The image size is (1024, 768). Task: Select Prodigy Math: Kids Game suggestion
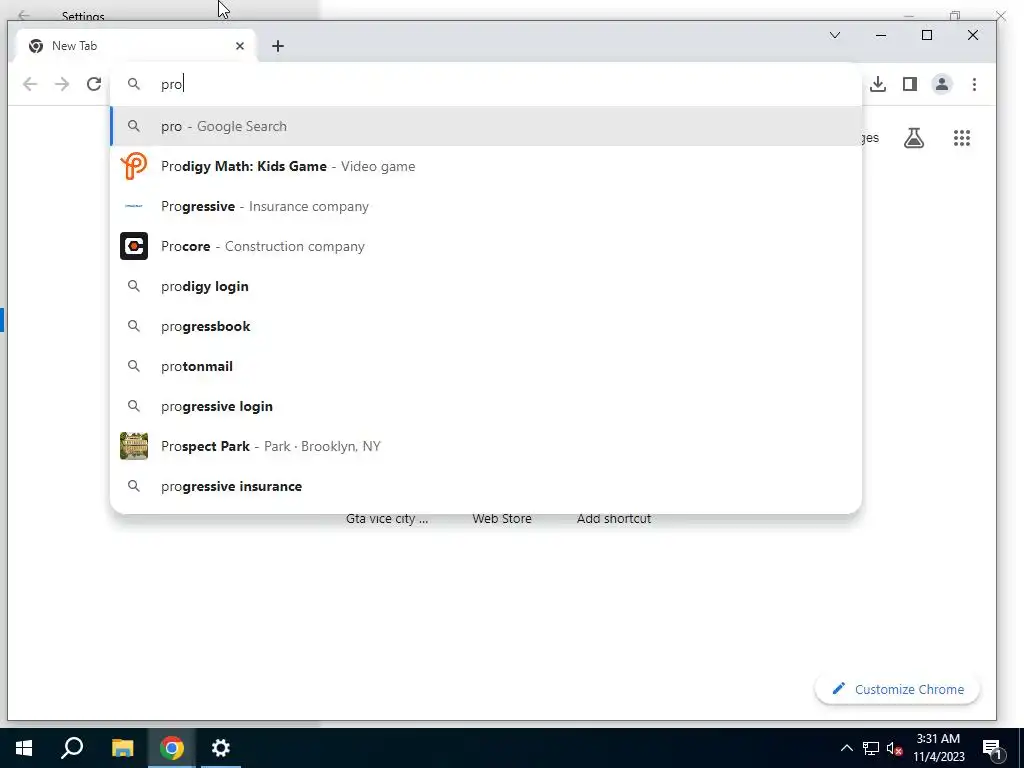pos(486,166)
